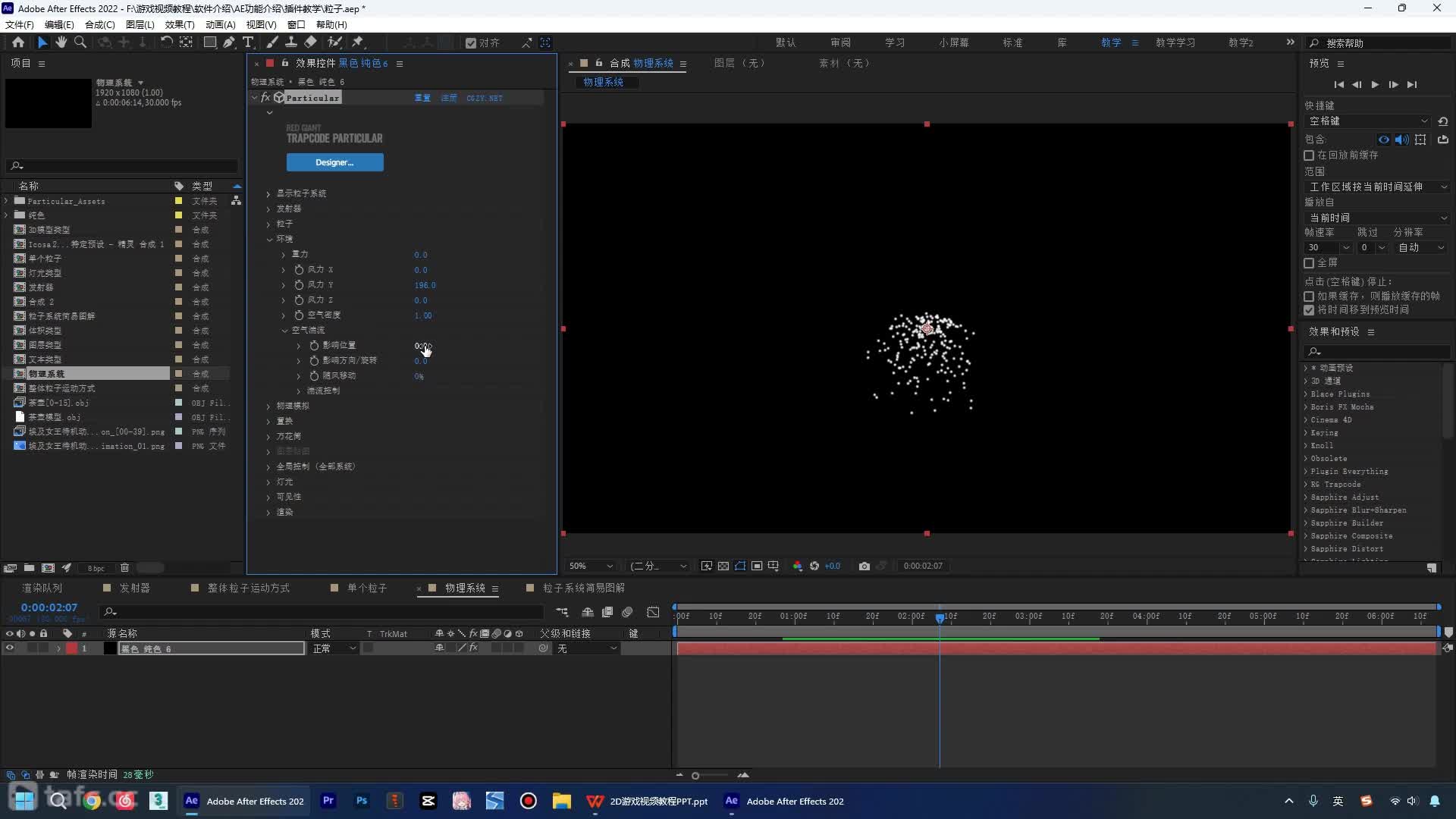This screenshot has height=819, width=1456.
Task: Switch to 发射器 timeline tab
Action: [135, 588]
